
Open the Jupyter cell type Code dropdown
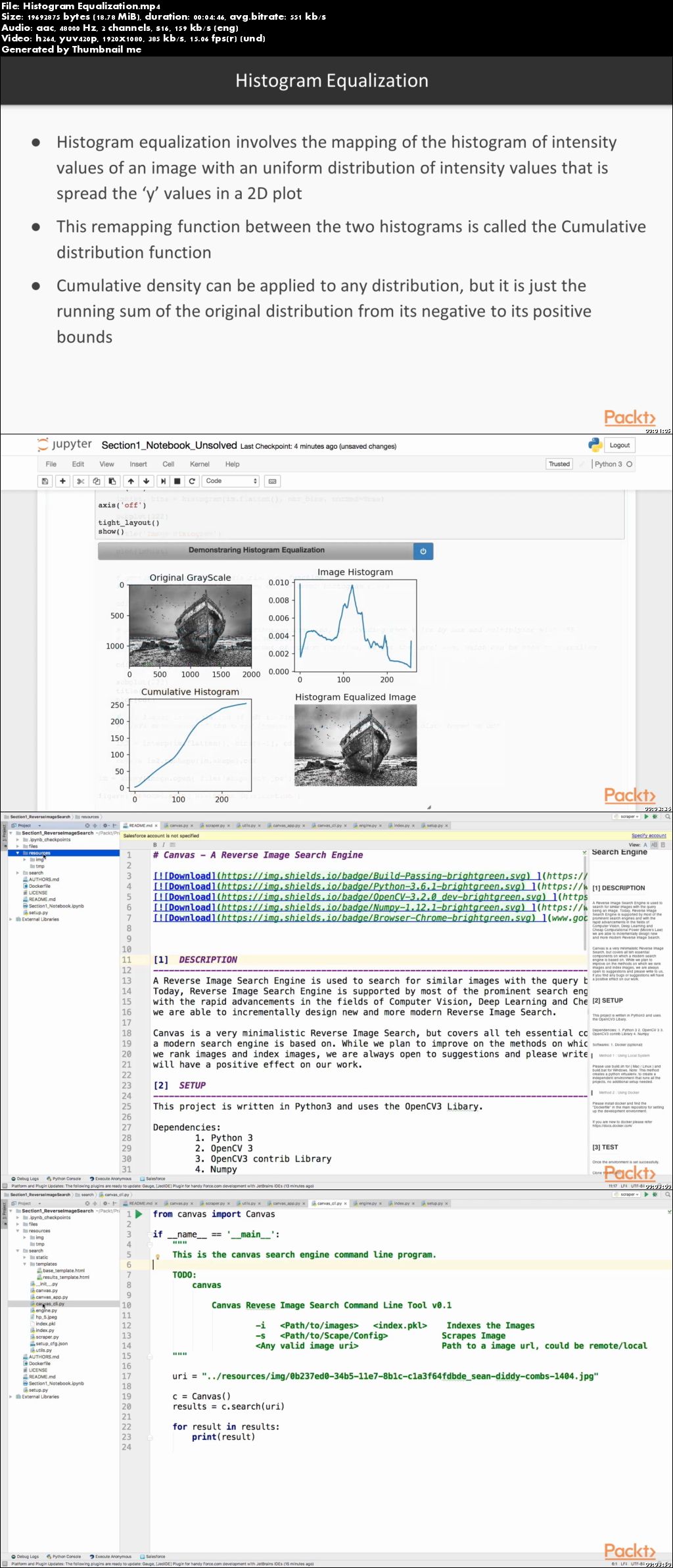(x=231, y=481)
